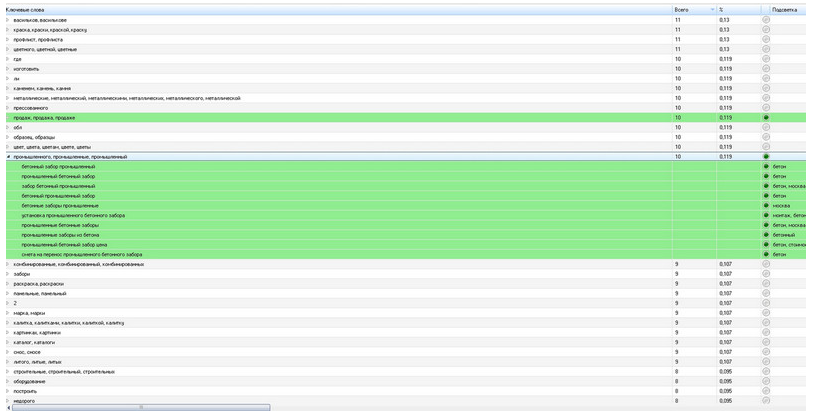814x420 pixels.
Task: Disable highlight for 'промышленного, промышленные' group
Action: [766, 157]
